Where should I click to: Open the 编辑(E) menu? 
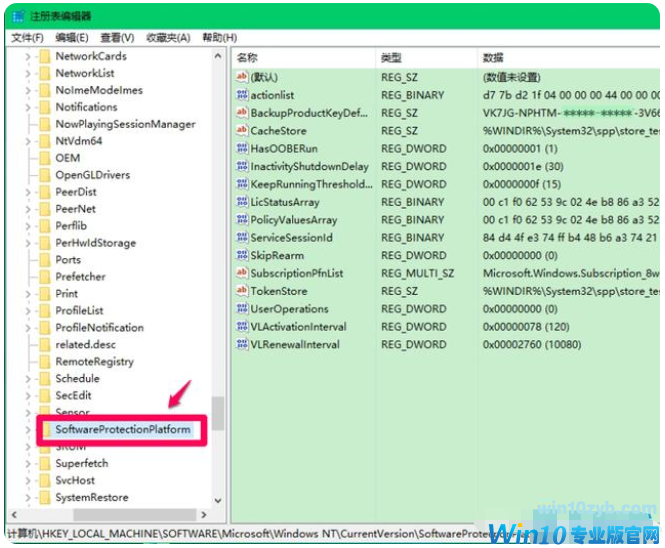click(x=72, y=38)
